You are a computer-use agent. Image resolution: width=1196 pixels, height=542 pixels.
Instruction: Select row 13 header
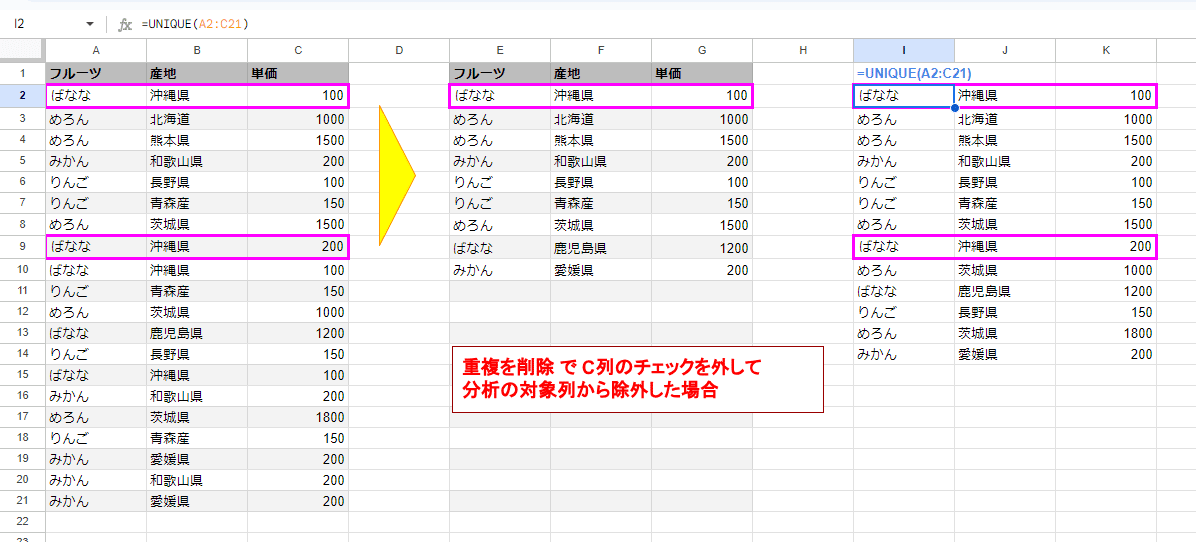[23, 333]
